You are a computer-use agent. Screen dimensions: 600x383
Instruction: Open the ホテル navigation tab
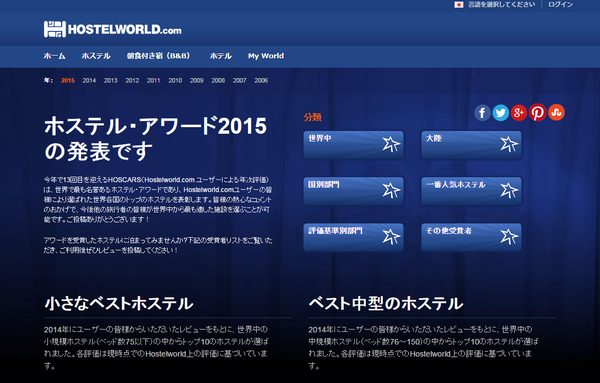click(x=221, y=56)
